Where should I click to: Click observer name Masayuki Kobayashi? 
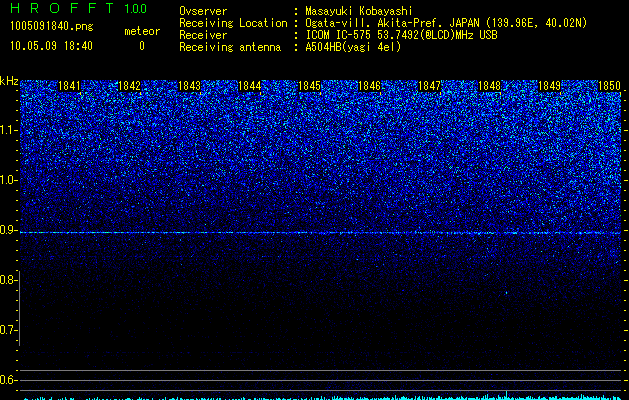coord(359,11)
